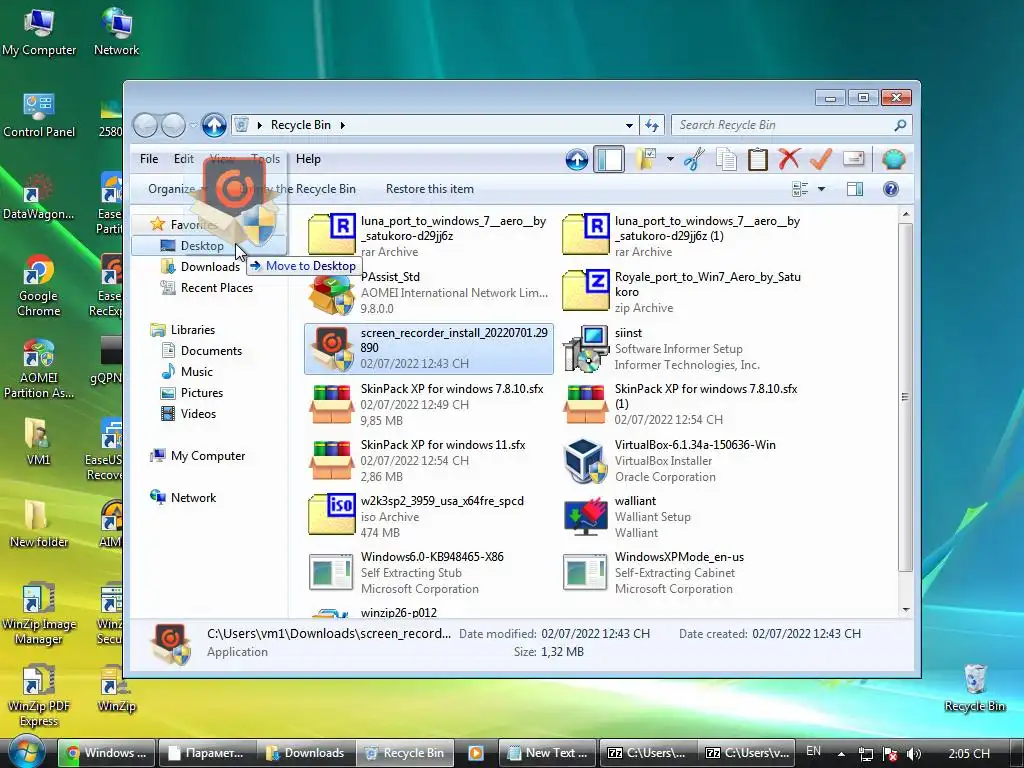This screenshot has width=1024, height=768.
Task: Click the file list scrollbar thumb
Action: (x=905, y=397)
